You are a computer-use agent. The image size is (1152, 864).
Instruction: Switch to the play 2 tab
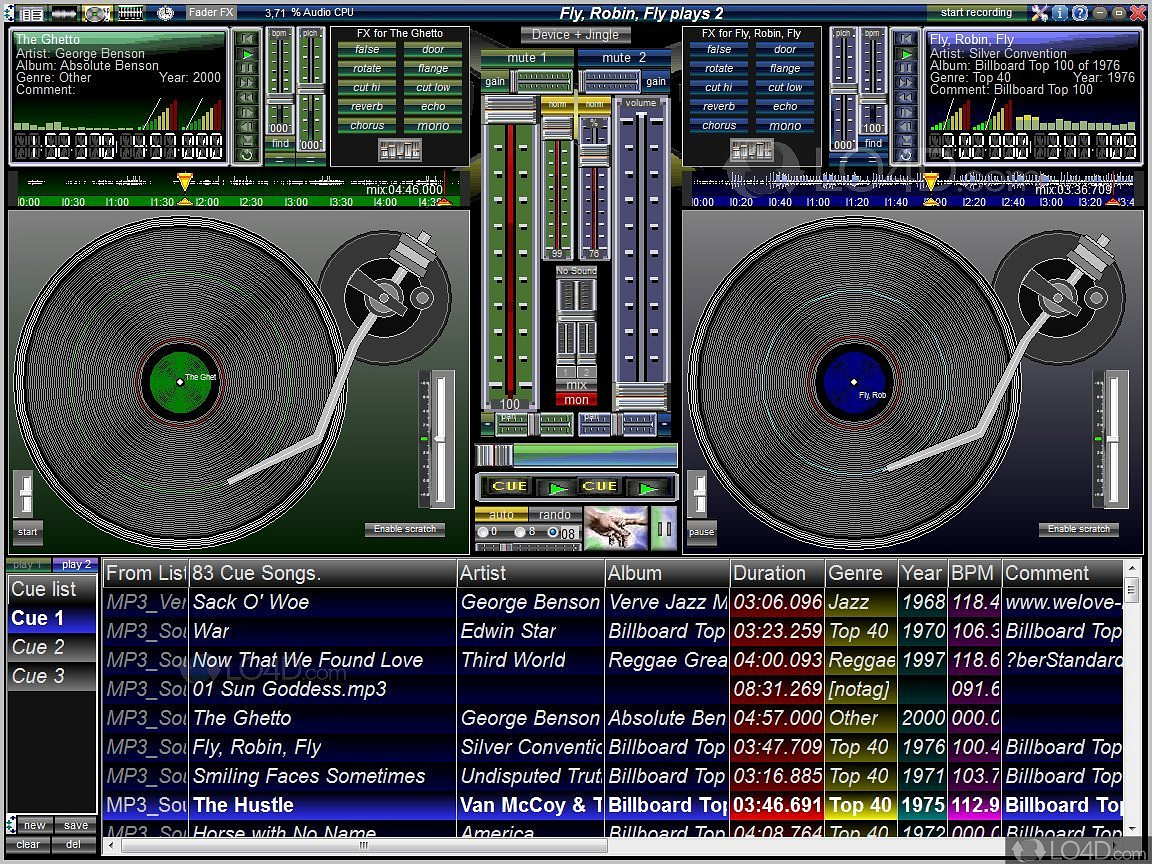point(75,565)
